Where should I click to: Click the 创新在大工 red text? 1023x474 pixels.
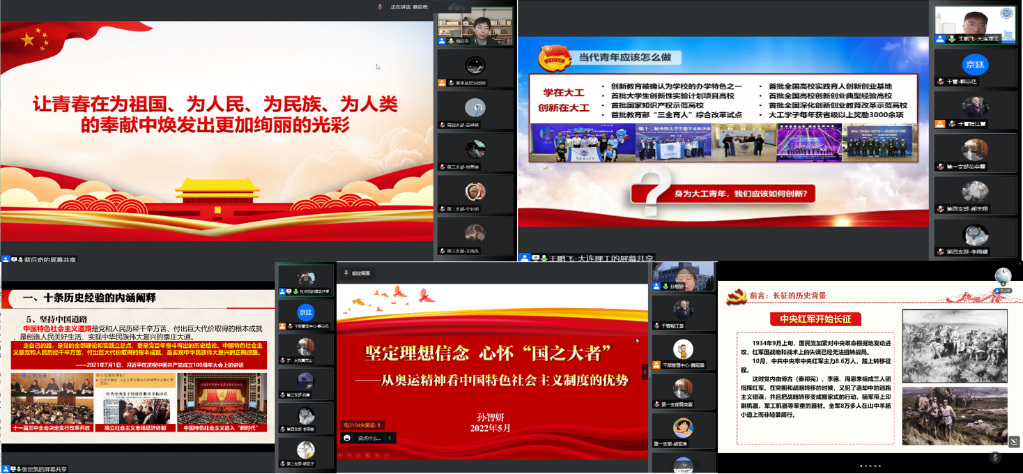click(x=563, y=108)
